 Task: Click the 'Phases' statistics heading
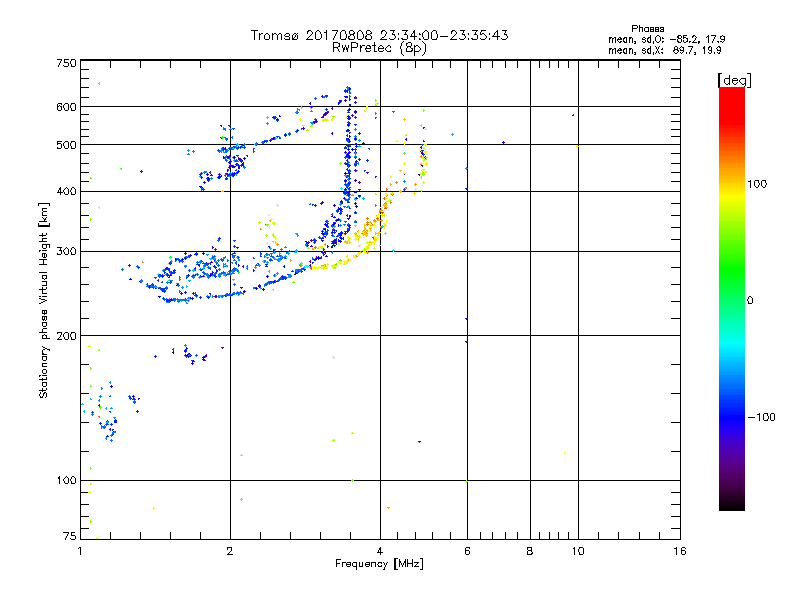click(x=647, y=29)
